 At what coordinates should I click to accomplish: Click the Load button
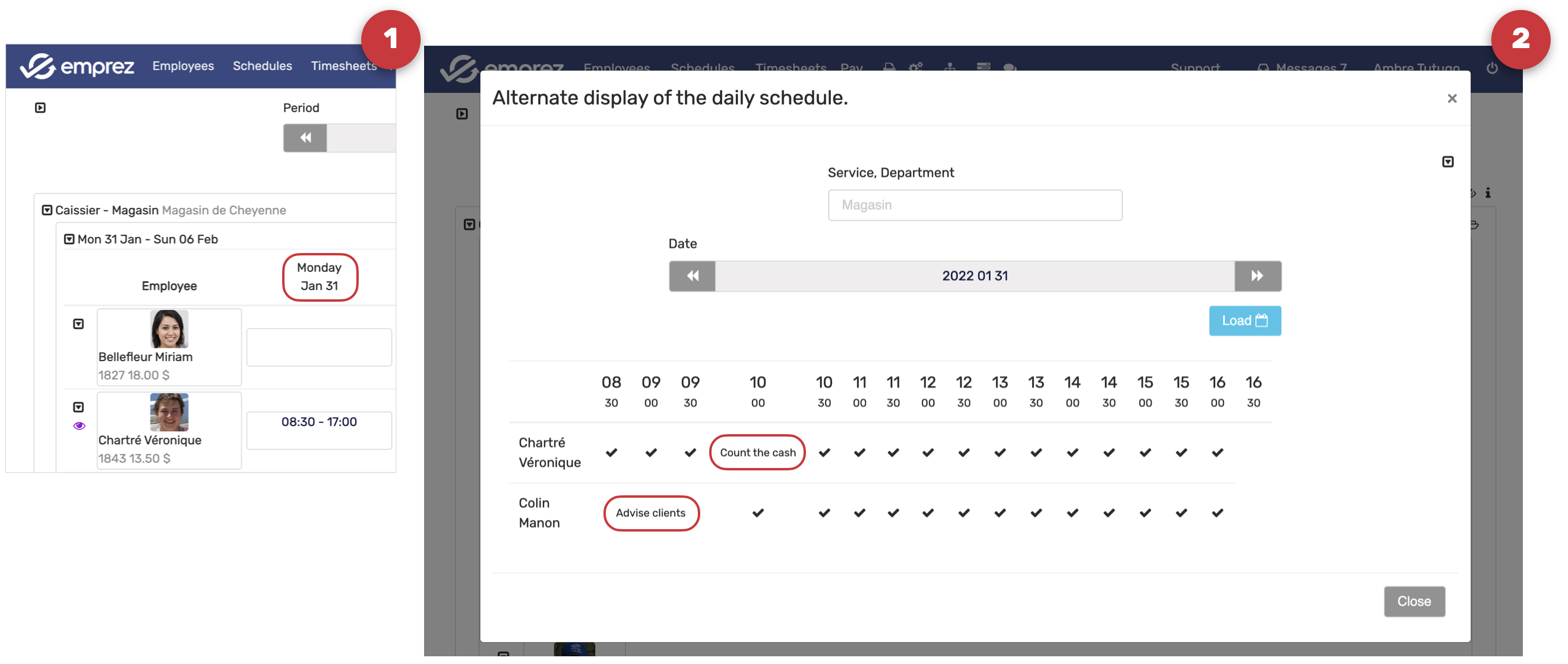point(1244,321)
